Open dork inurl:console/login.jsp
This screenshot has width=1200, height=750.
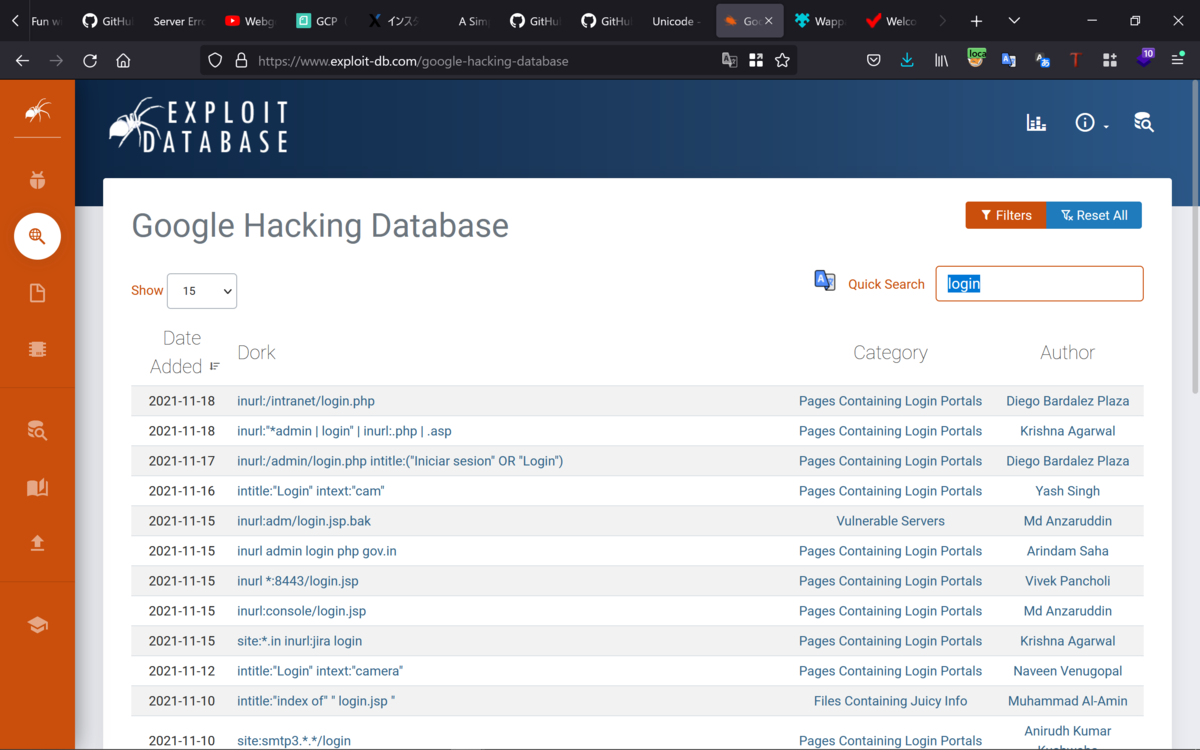(x=301, y=611)
